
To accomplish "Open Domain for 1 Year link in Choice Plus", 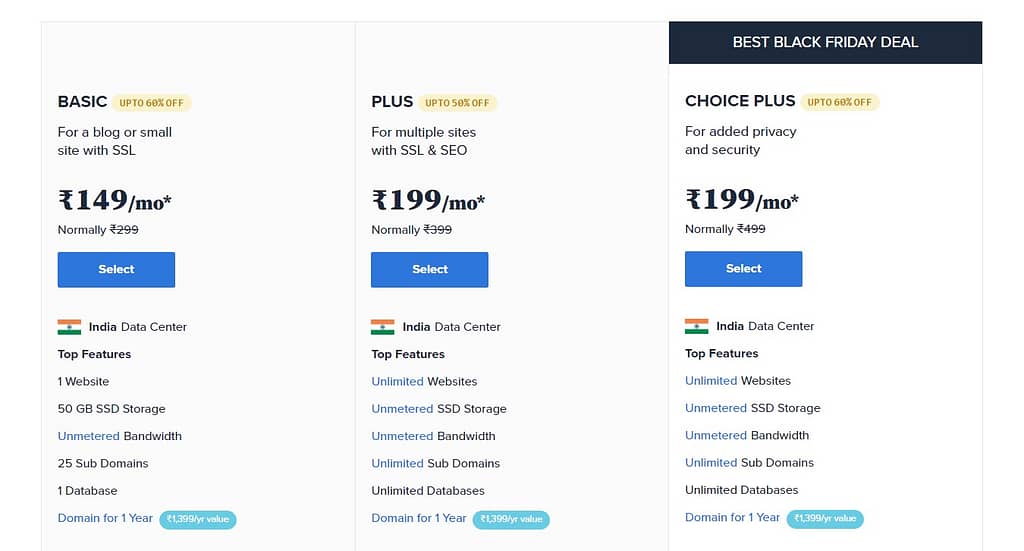I will (733, 518).
